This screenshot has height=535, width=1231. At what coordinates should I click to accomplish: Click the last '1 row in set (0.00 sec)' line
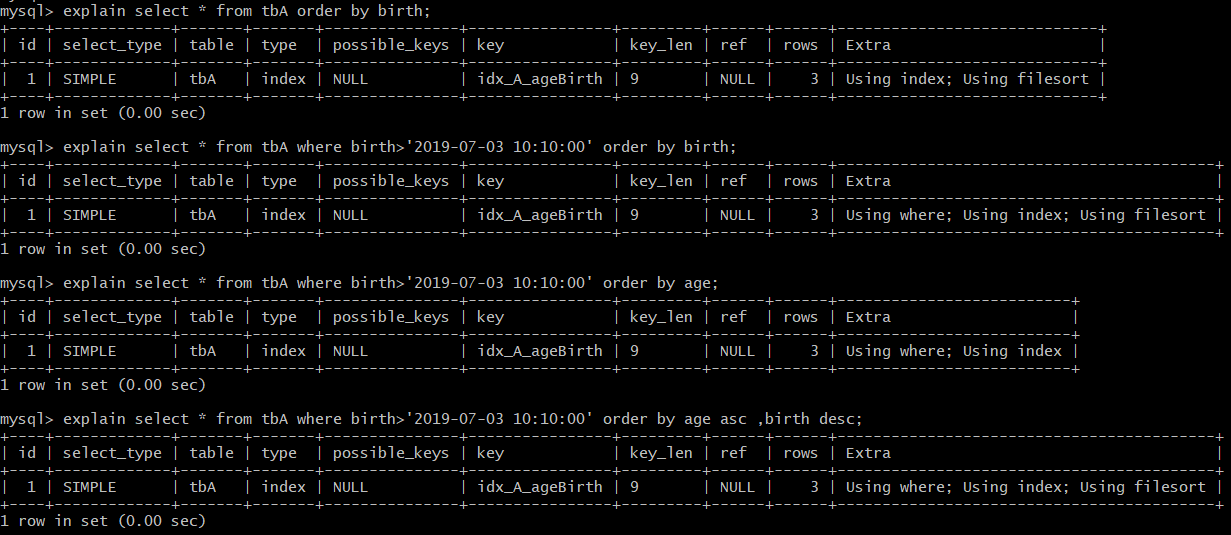103,521
